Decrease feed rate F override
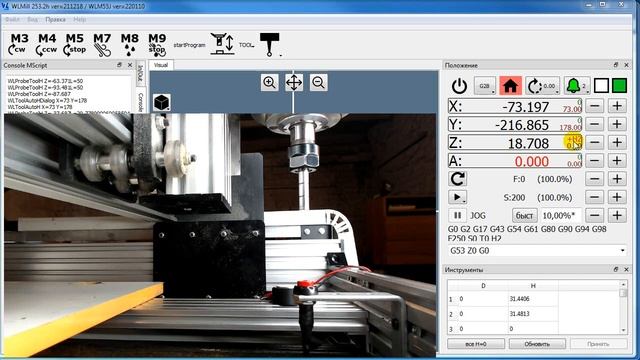Viewport: 640px width, 360px height. click(x=595, y=179)
